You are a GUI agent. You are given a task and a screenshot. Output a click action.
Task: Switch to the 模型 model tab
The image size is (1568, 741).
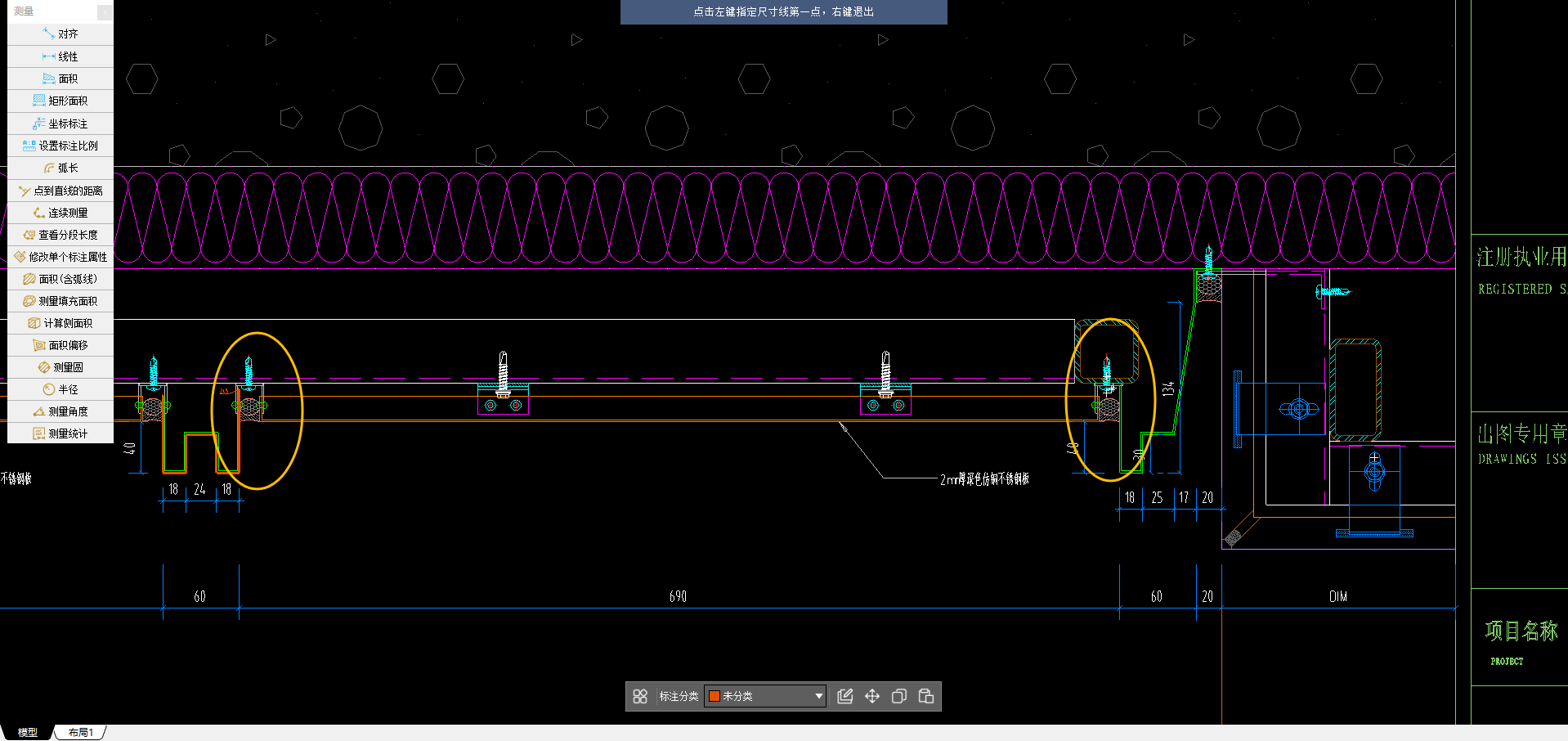pos(28,732)
